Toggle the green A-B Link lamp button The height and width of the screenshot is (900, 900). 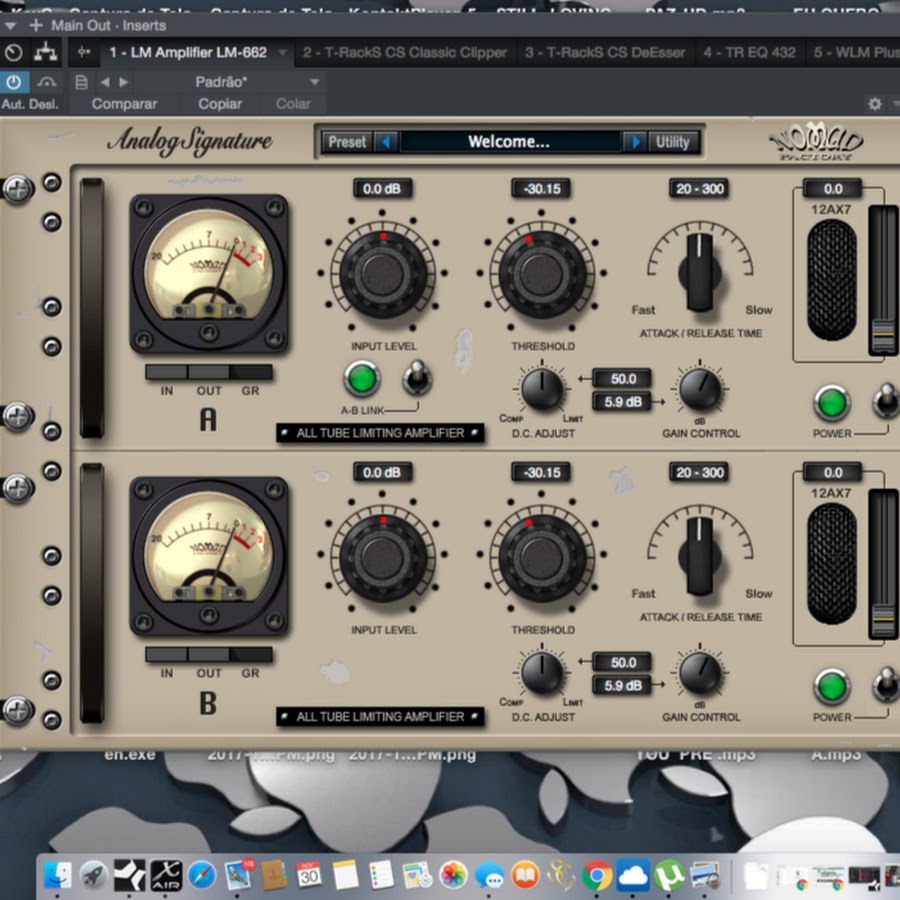pyautogui.click(x=362, y=379)
